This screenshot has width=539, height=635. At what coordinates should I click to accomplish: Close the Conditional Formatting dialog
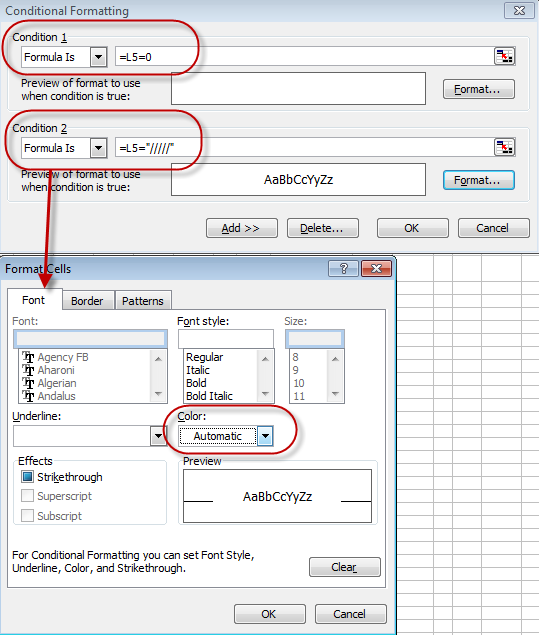click(x=519, y=11)
